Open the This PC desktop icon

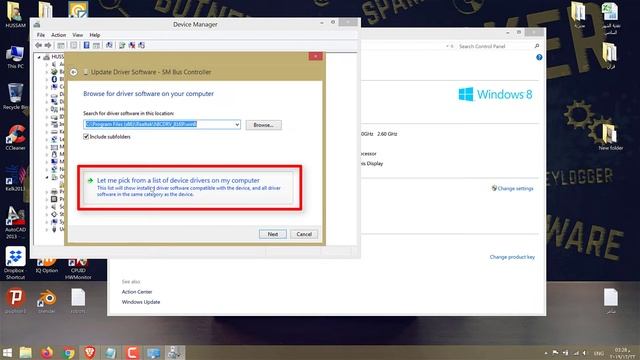pos(15,58)
